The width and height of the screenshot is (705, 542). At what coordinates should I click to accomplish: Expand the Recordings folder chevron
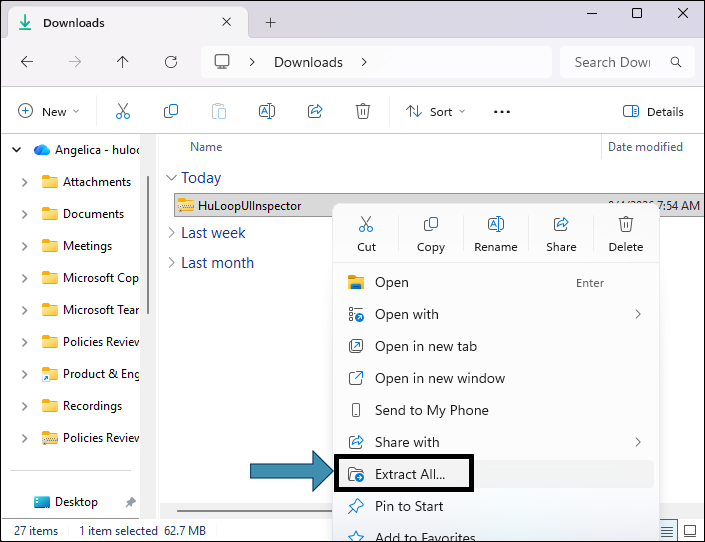tap(25, 406)
